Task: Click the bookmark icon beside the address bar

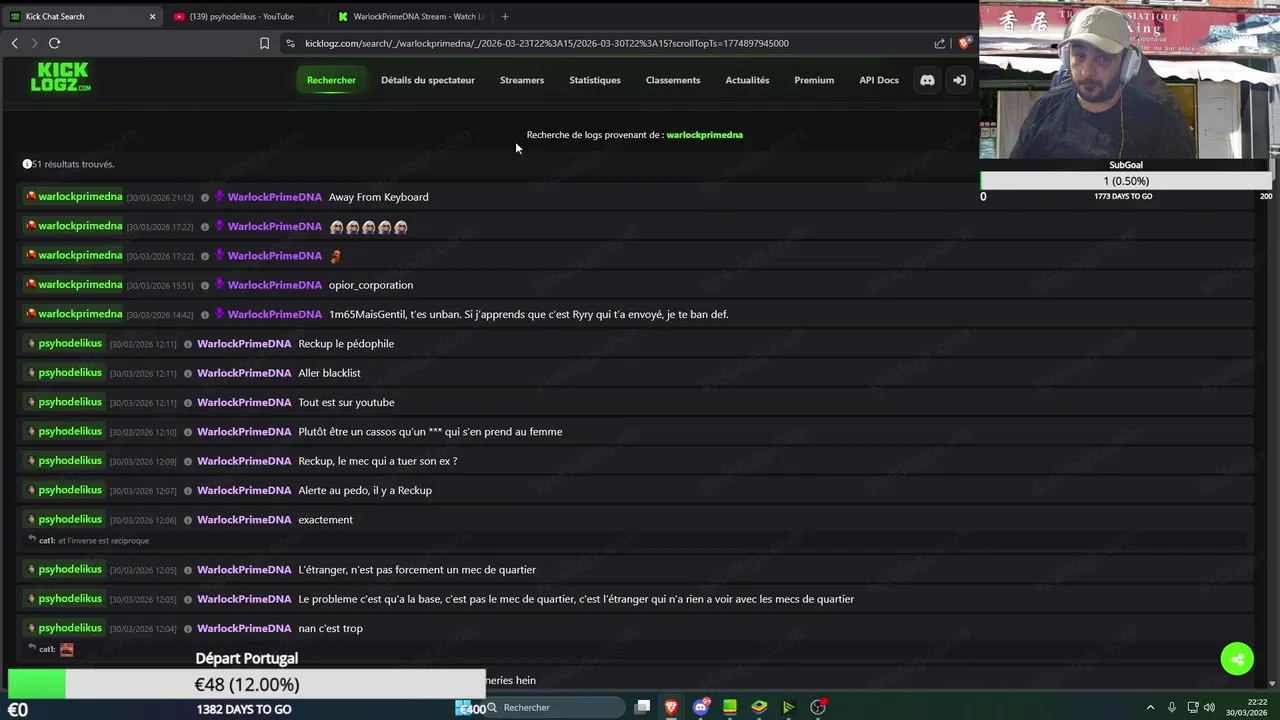Action: [264, 43]
